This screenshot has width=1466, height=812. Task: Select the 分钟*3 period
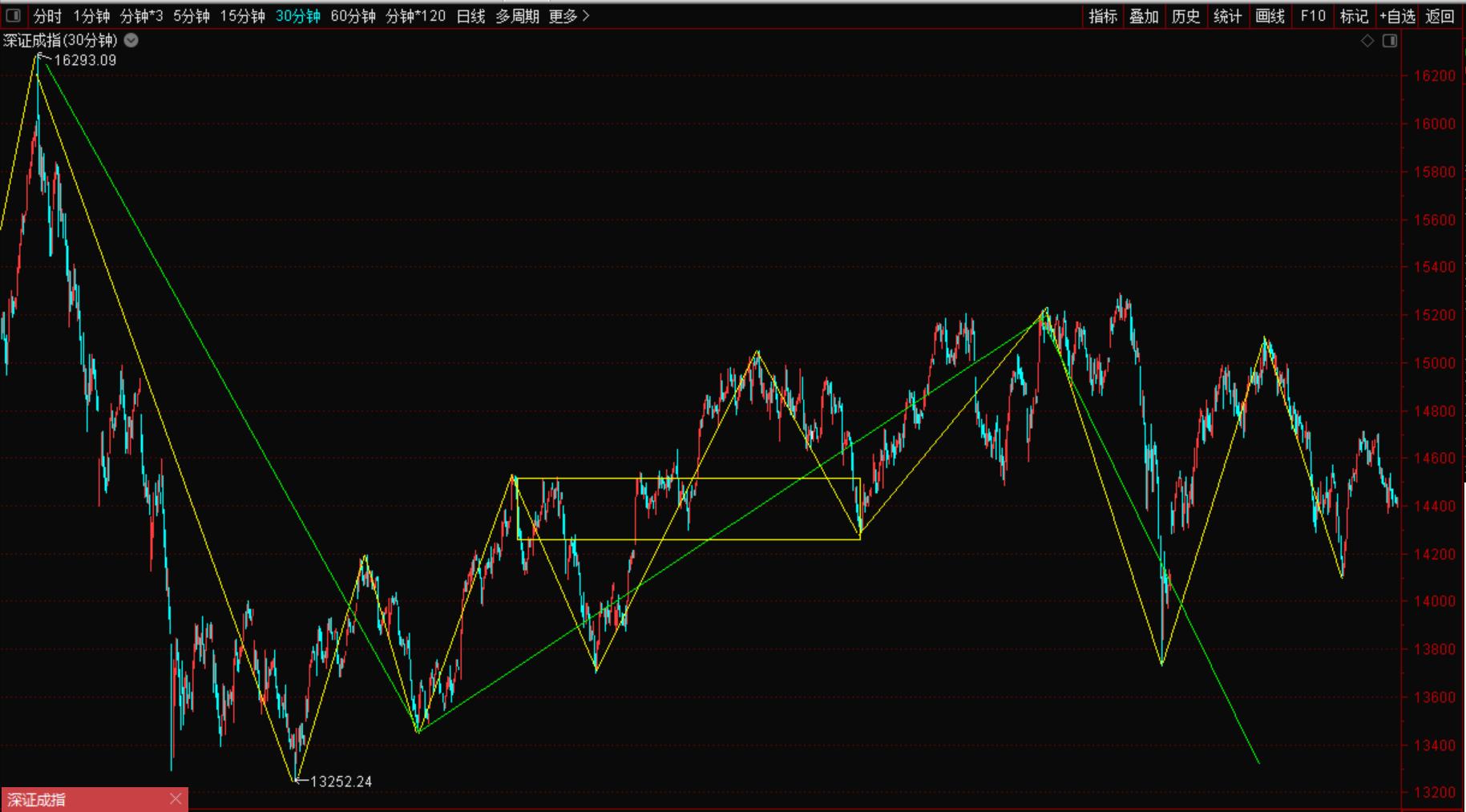142,16
